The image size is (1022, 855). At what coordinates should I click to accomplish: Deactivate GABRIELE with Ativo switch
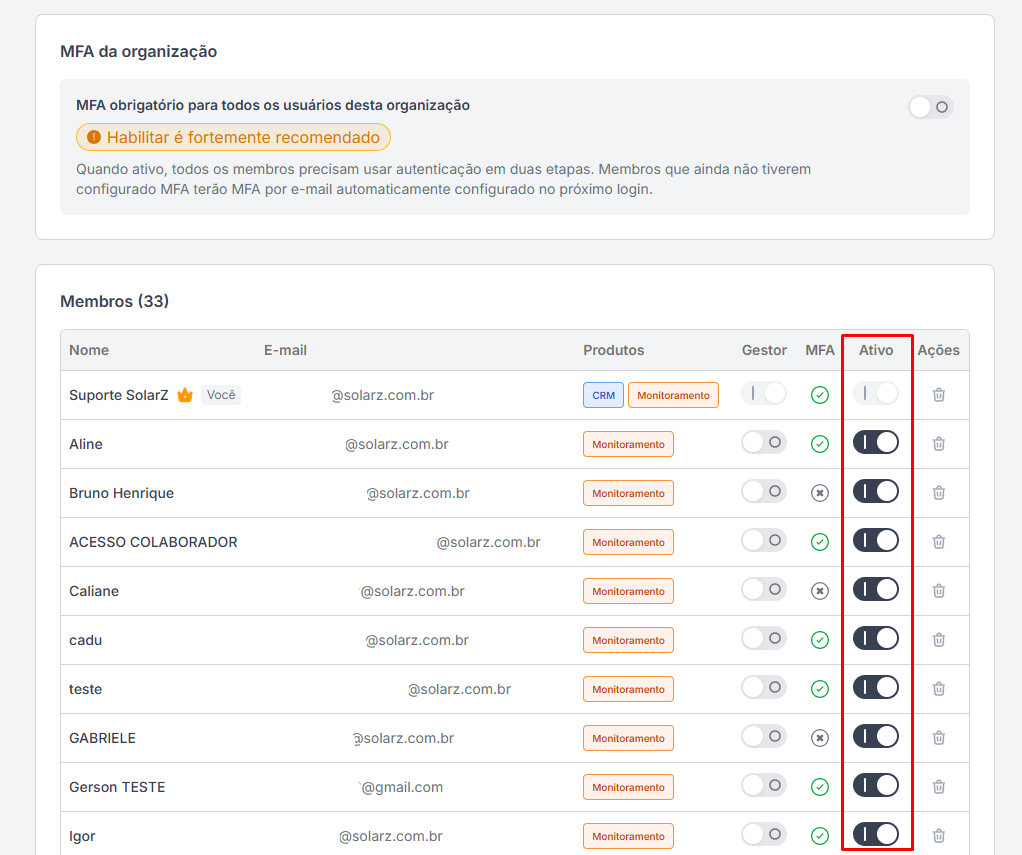pyautogui.click(x=876, y=736)
